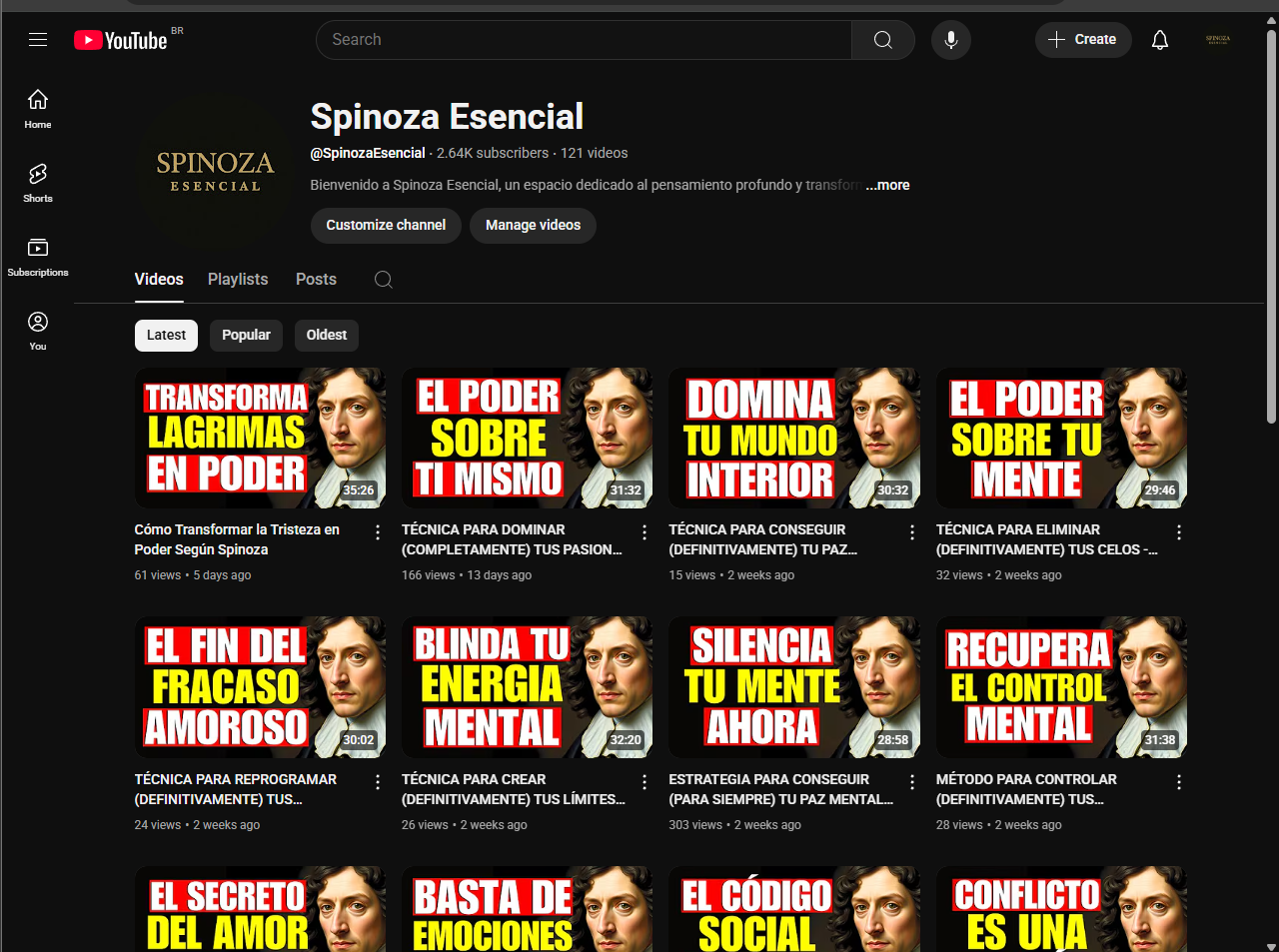Select the Oldest filter chip
This screenshot has height=952, width=1279.
point(327,336)
